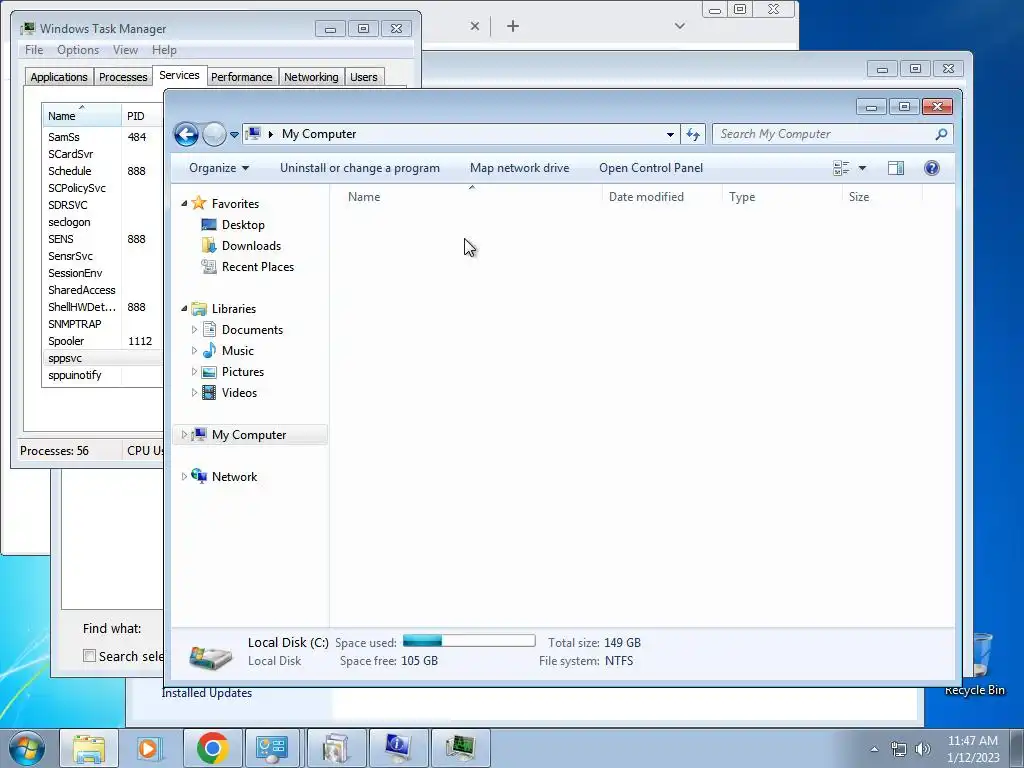Select the SamSs service row
The image size is (1024, 768).
102,137
